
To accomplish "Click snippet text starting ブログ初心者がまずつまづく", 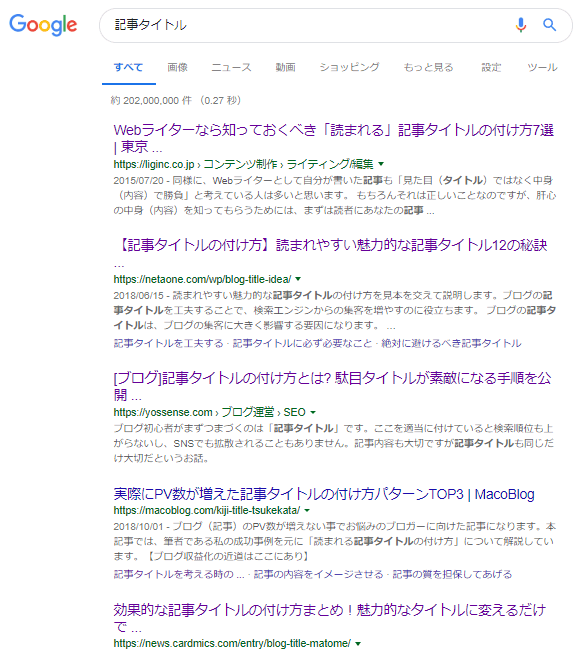I will click(x=334, y=444).
